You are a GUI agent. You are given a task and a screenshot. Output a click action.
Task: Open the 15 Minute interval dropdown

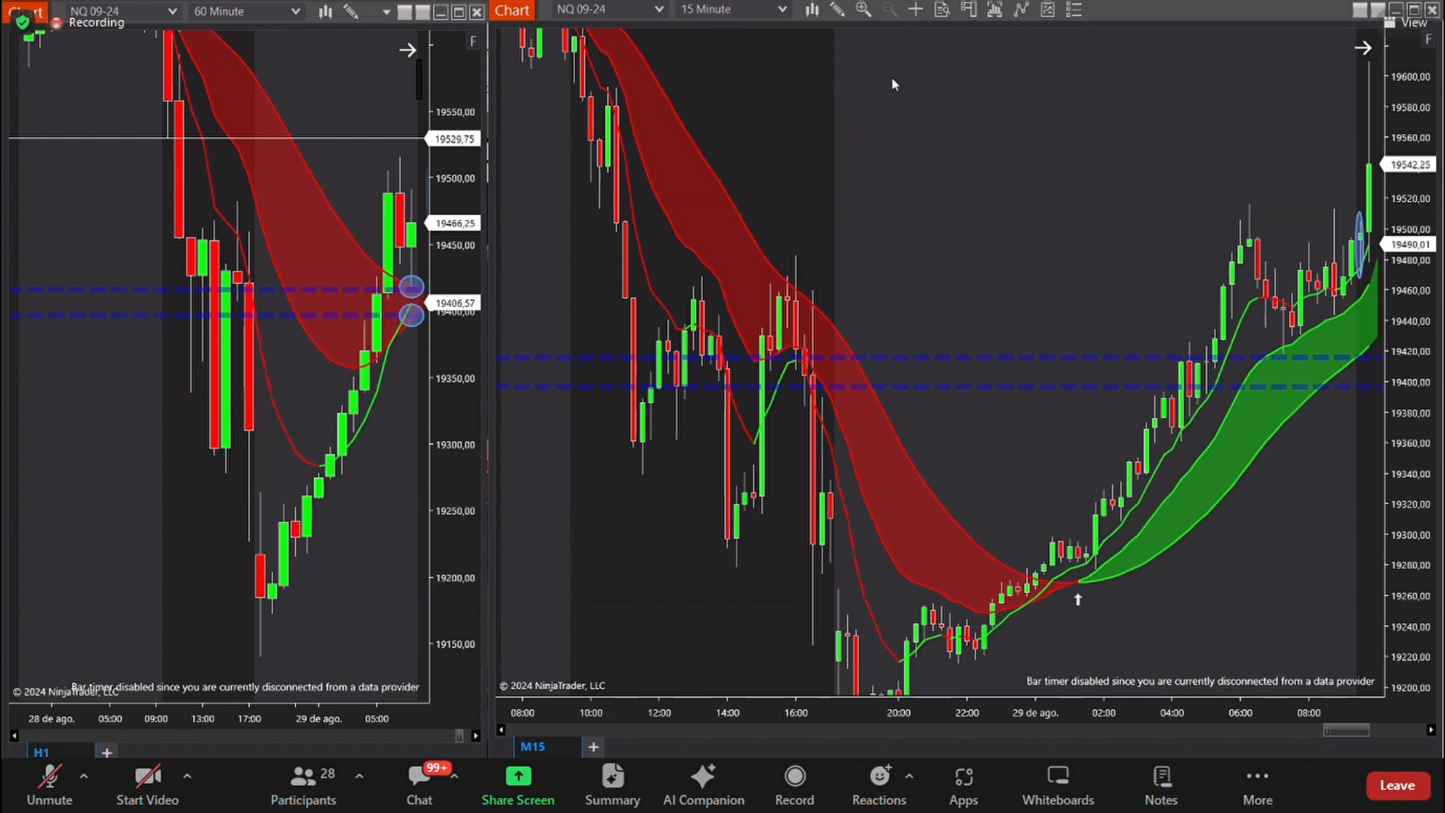[732, 10]
